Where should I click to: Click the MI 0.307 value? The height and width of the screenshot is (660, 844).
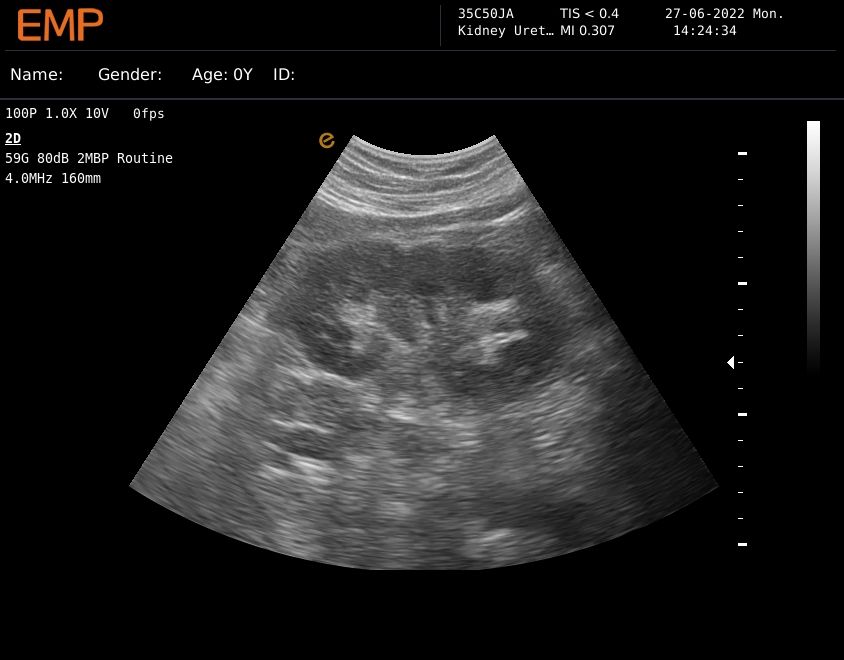[588, 31]
